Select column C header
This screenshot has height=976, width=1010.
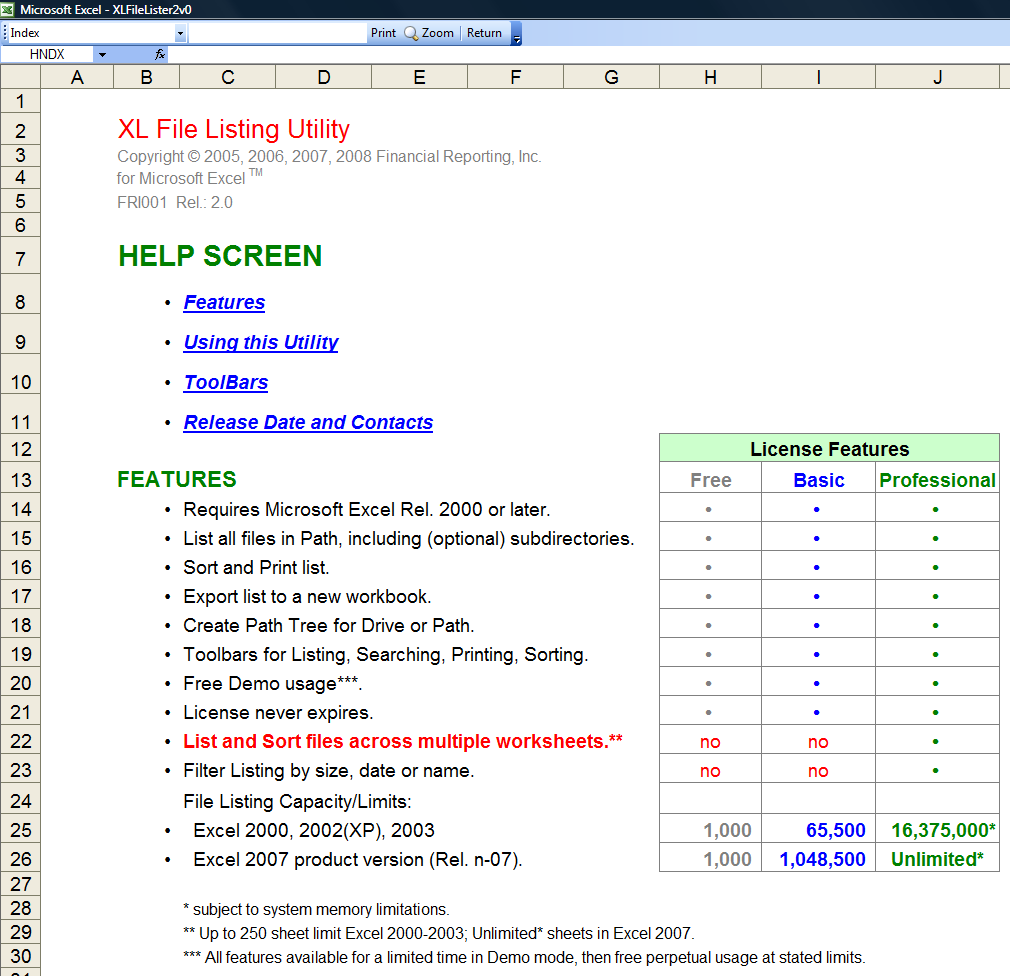pos(227,77)
